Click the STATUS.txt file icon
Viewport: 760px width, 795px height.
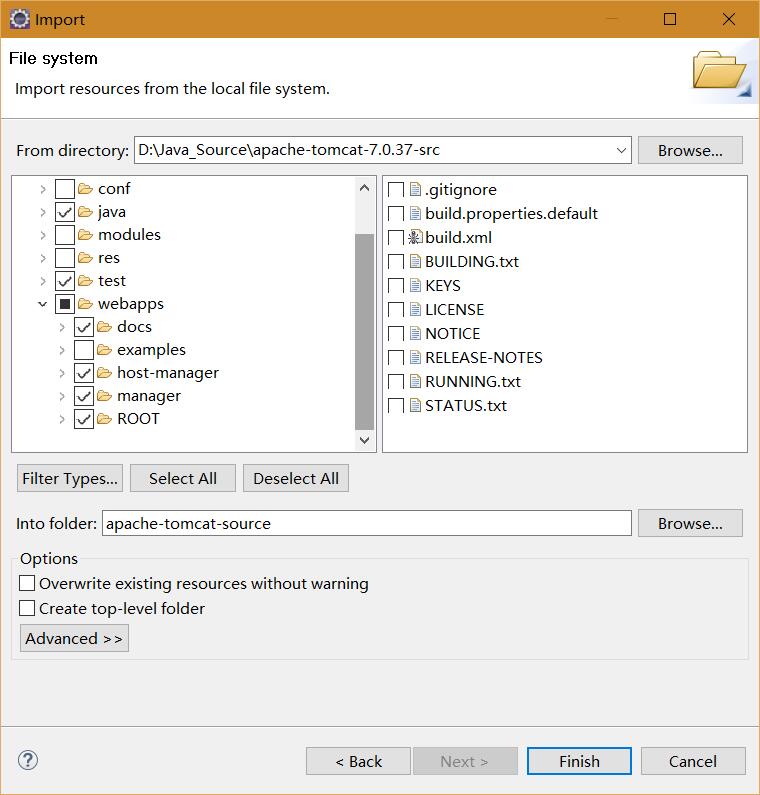pos(415,405)
